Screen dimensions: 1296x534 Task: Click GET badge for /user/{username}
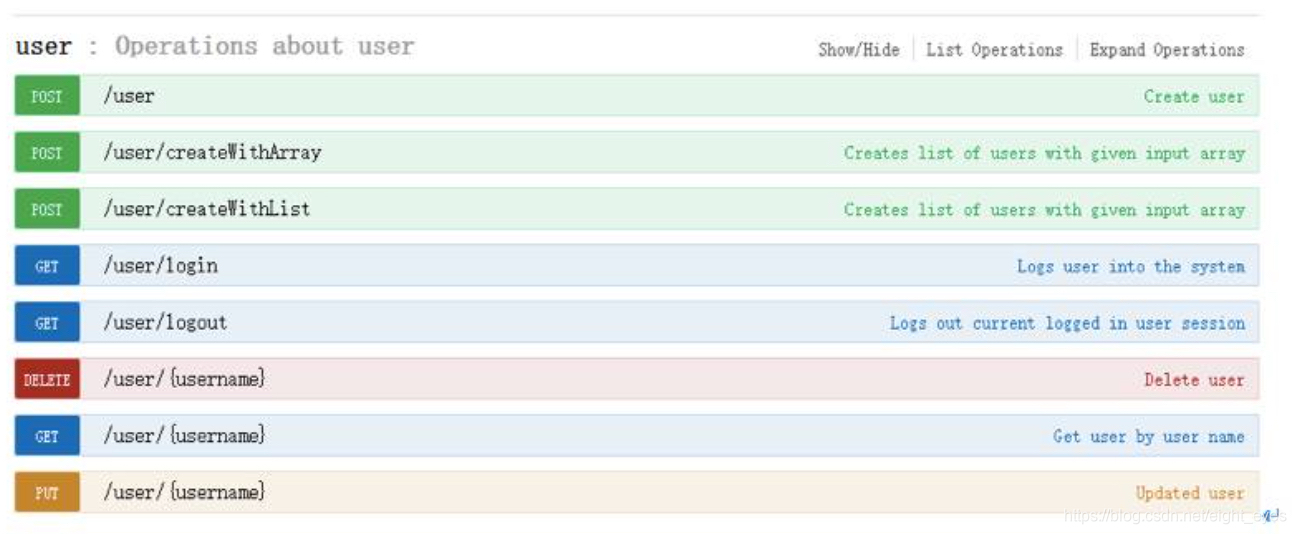[x=47, y=436]
